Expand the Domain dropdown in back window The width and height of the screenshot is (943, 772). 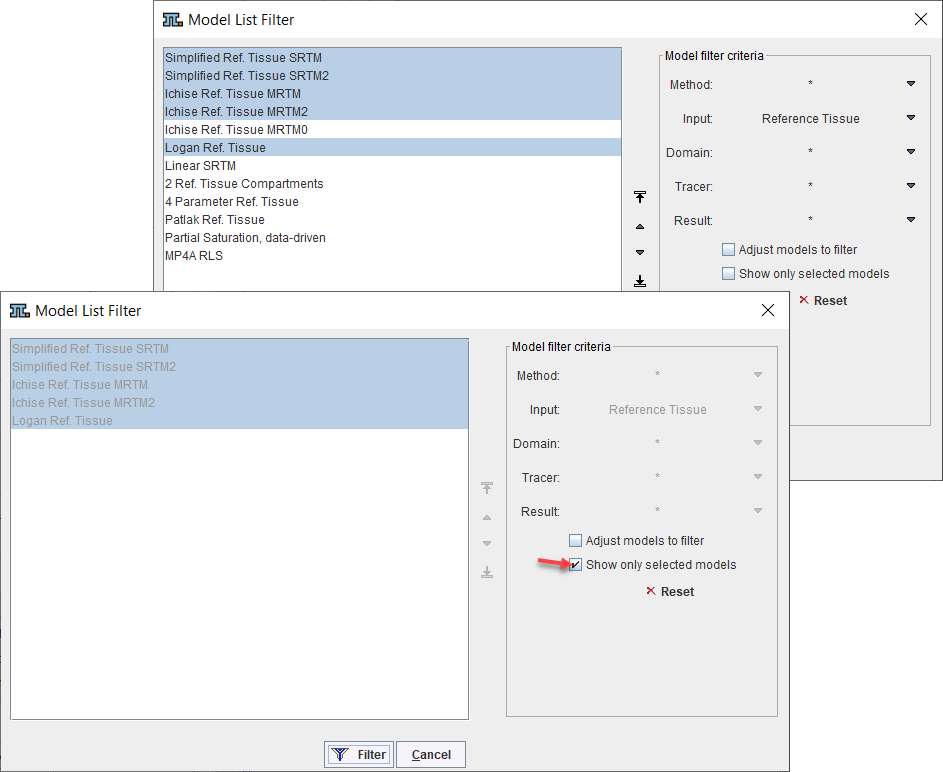[911, 152]
